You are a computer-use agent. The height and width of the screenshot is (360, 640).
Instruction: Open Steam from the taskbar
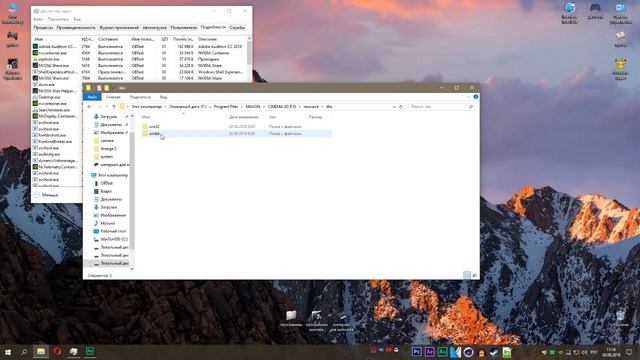coord(494,352)
